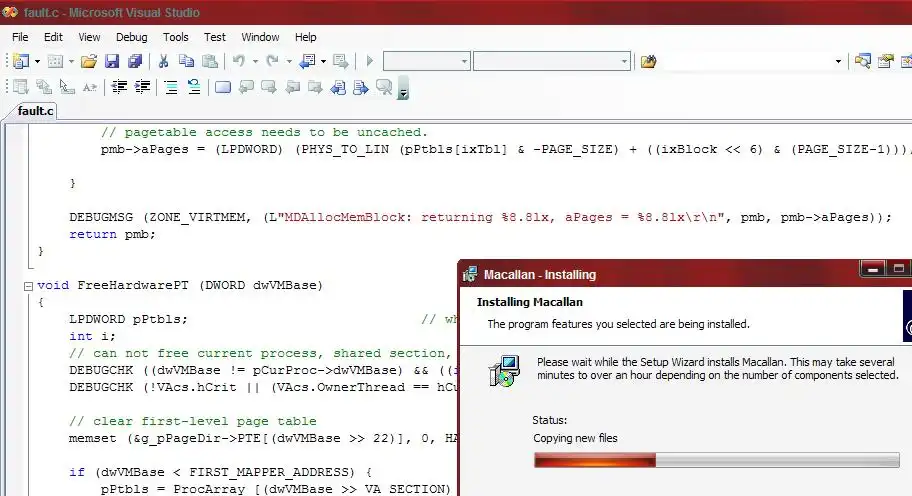Open the Test menu
This screenshot has width=912, height=496.
215,37
